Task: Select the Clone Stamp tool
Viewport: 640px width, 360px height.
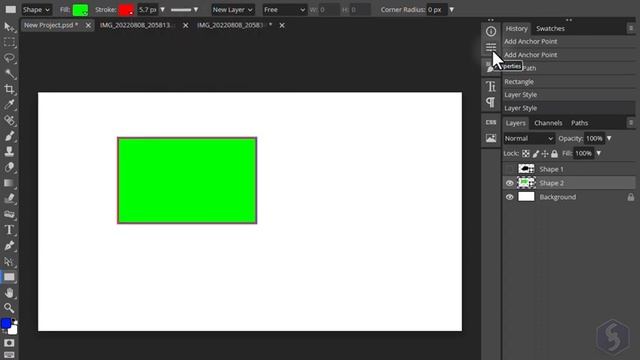Action: tap(9, 151)
